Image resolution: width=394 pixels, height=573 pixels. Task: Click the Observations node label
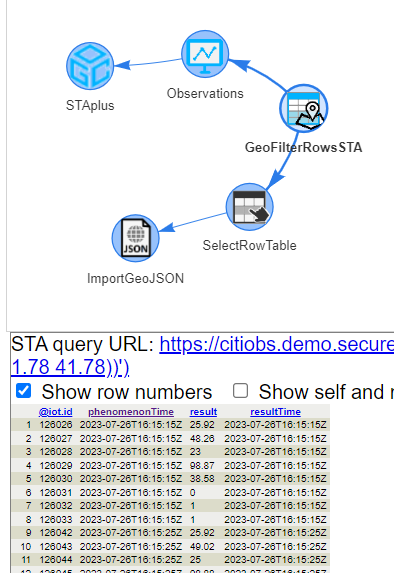(205, 94)
